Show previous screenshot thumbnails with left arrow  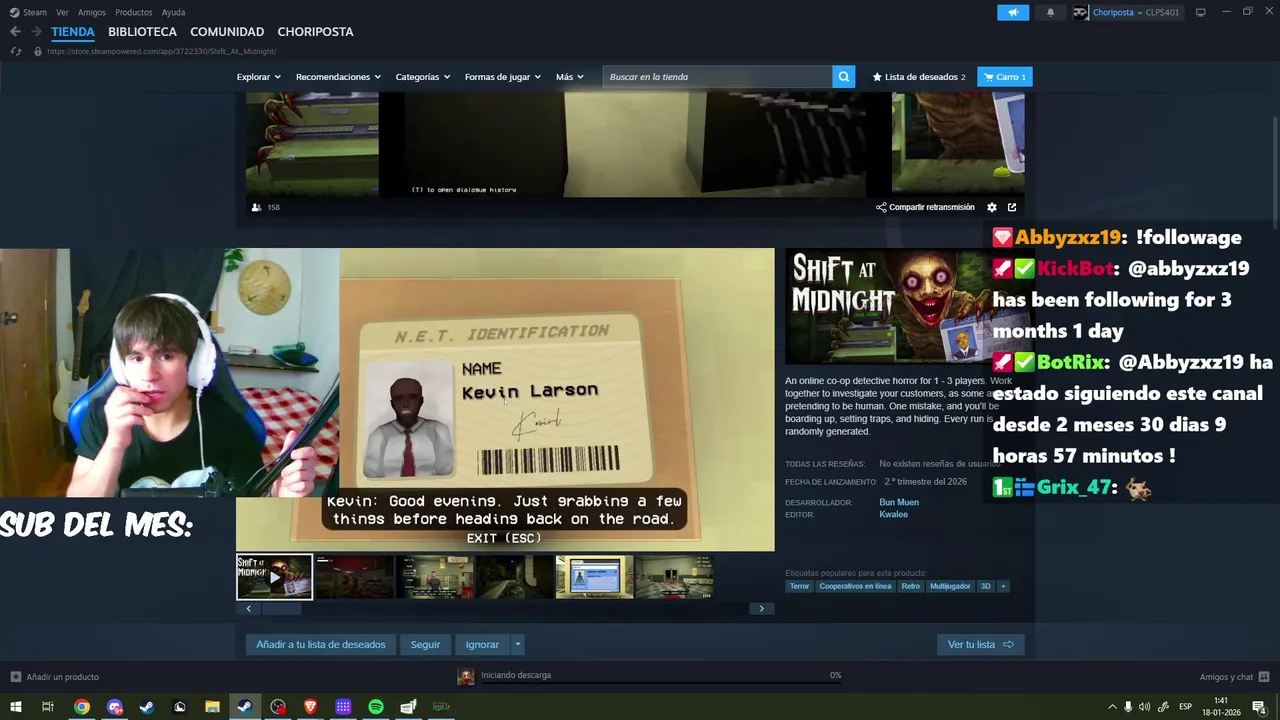click(x=248, y=608)
